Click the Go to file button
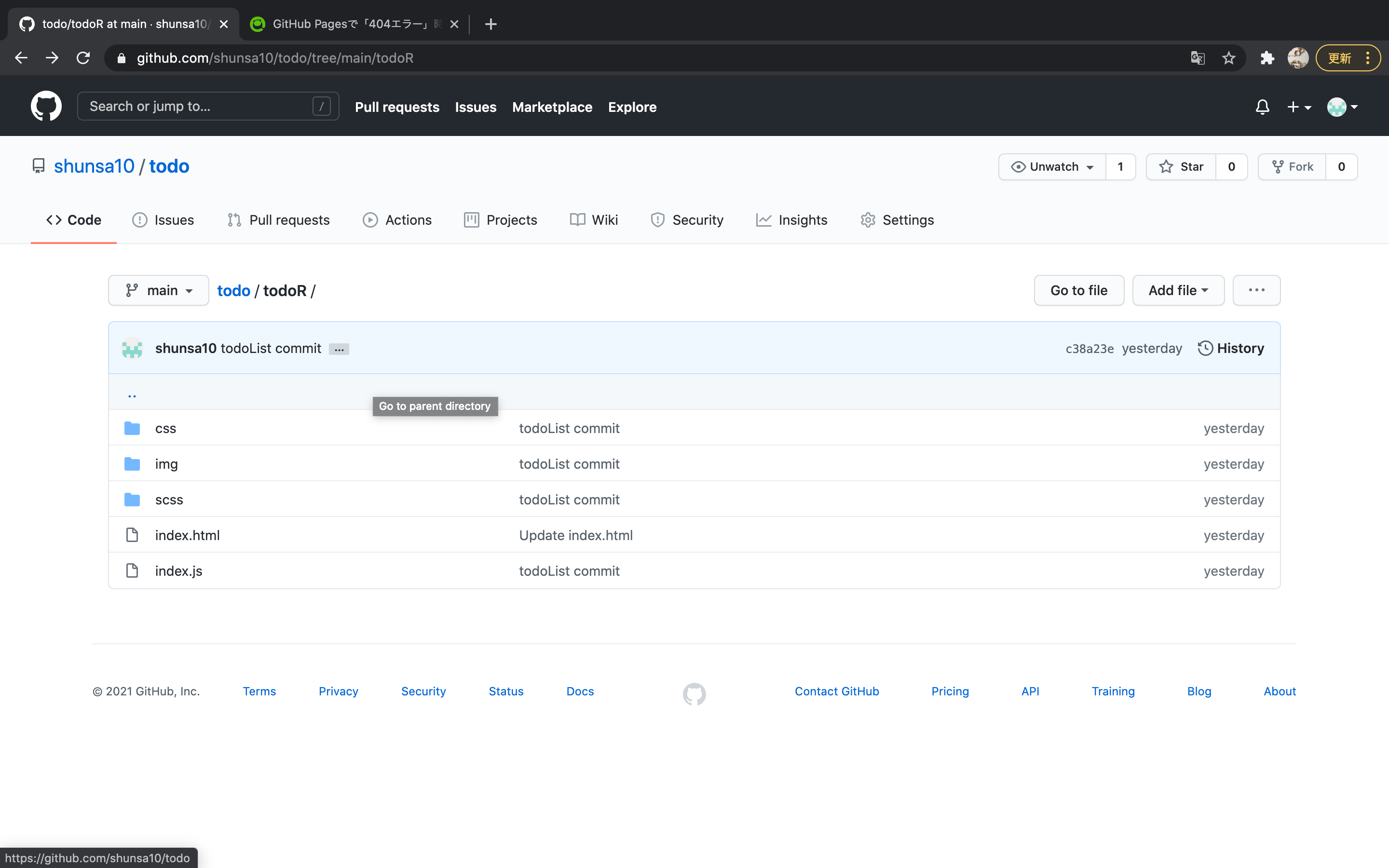This screenshot has height=868, width=1389. pyautogui.click(x=1079, y=290)
